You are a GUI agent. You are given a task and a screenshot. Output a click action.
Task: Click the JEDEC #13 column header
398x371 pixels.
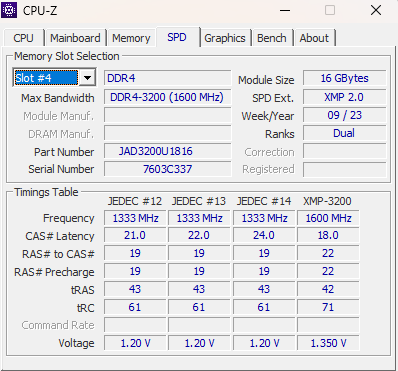199,201
